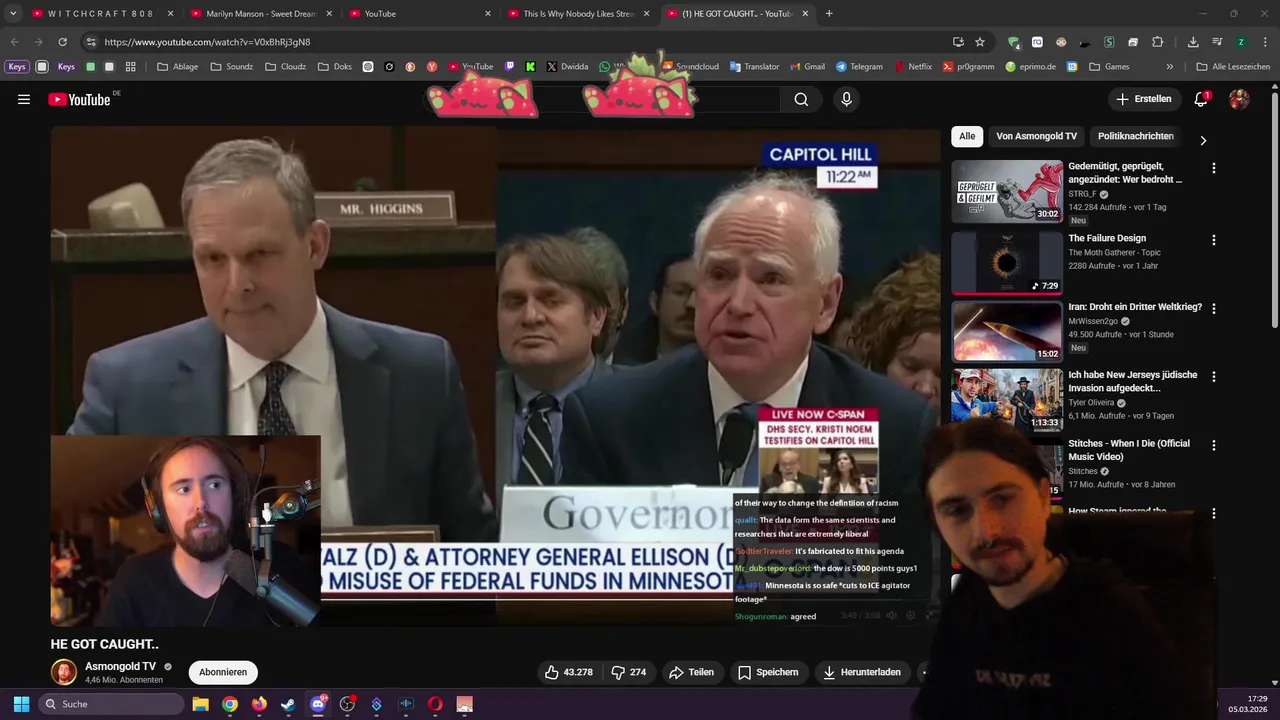Bookmark this page with the star icon
The width and height of the screenshot is (1280, 720).
(x=980, y=42)
